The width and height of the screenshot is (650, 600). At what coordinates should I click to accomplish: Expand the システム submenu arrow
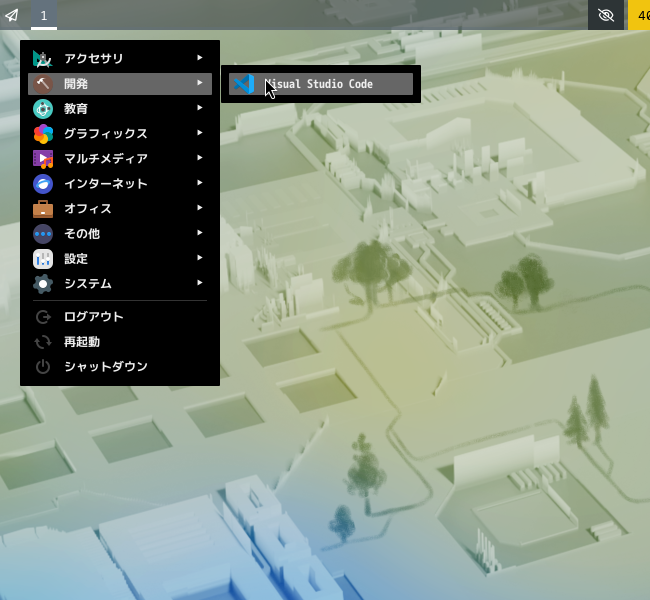click(x=200, y=283)
